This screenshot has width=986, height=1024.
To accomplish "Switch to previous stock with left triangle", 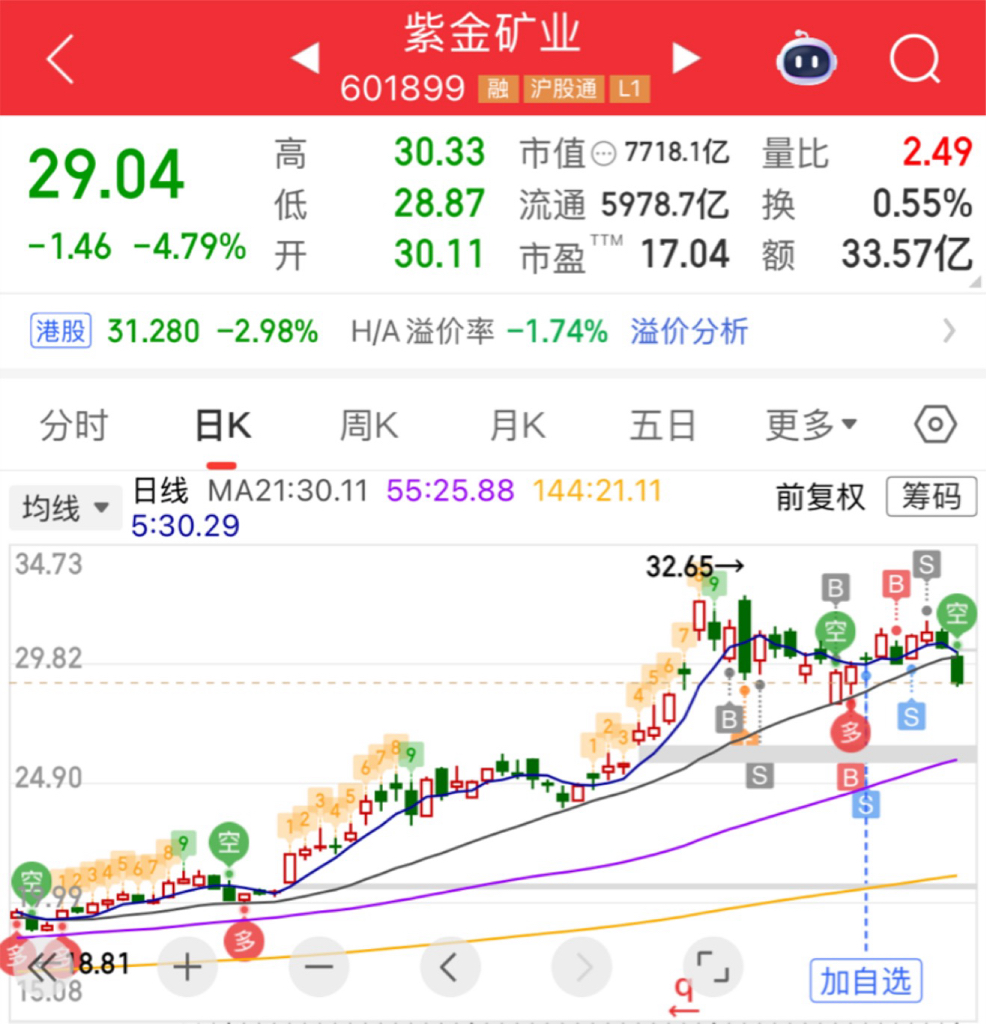I will tap(306, 57).
